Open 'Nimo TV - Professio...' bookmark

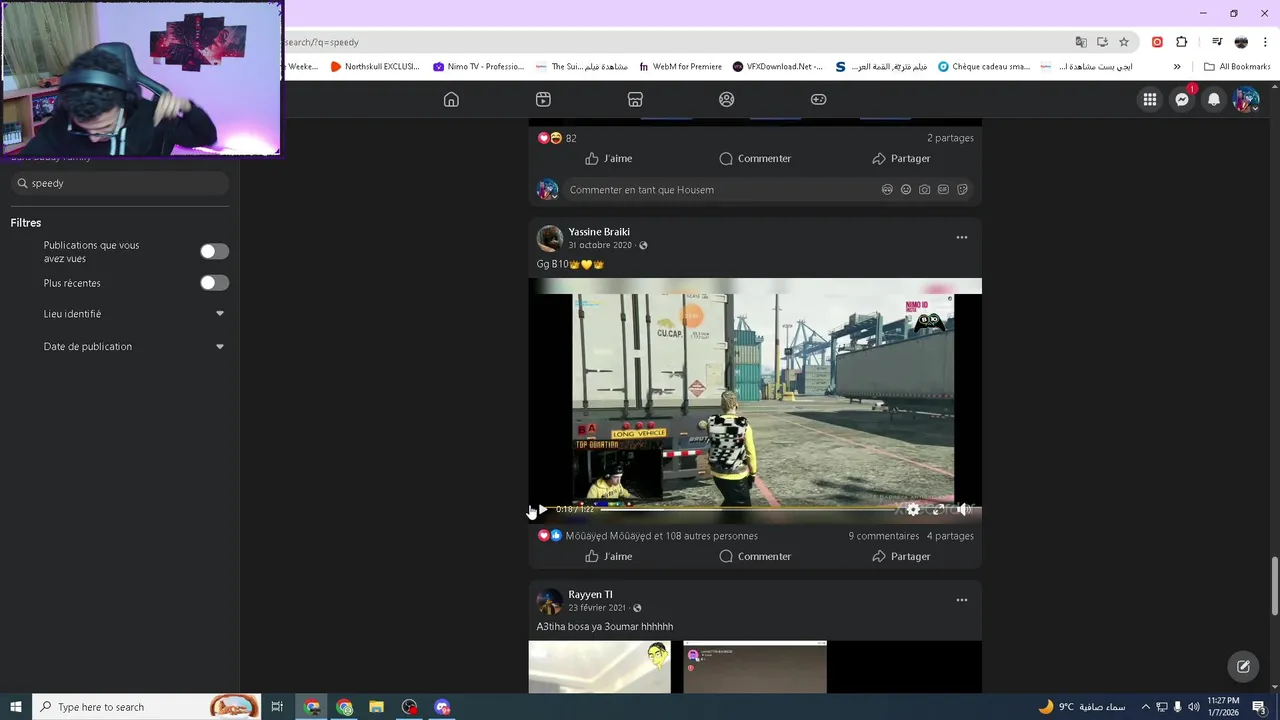(478, 67)
